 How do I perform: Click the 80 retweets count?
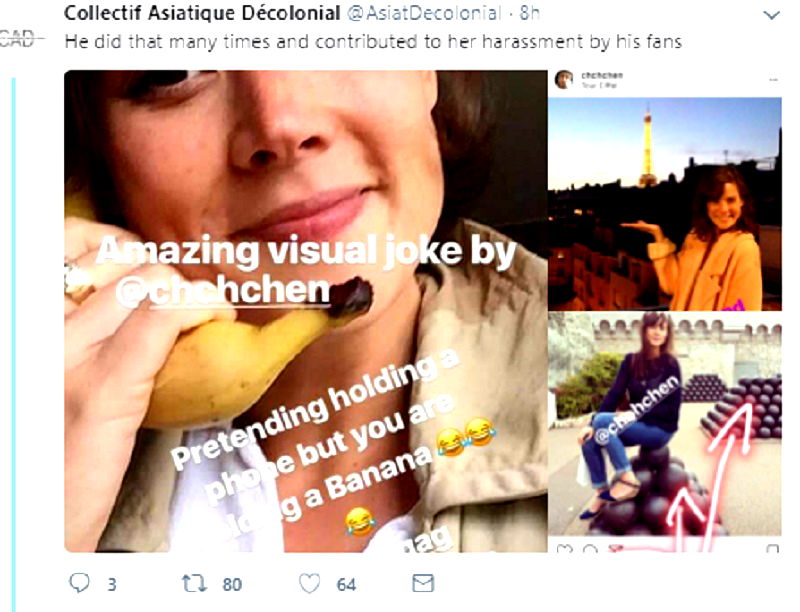[x=232, y=584]
